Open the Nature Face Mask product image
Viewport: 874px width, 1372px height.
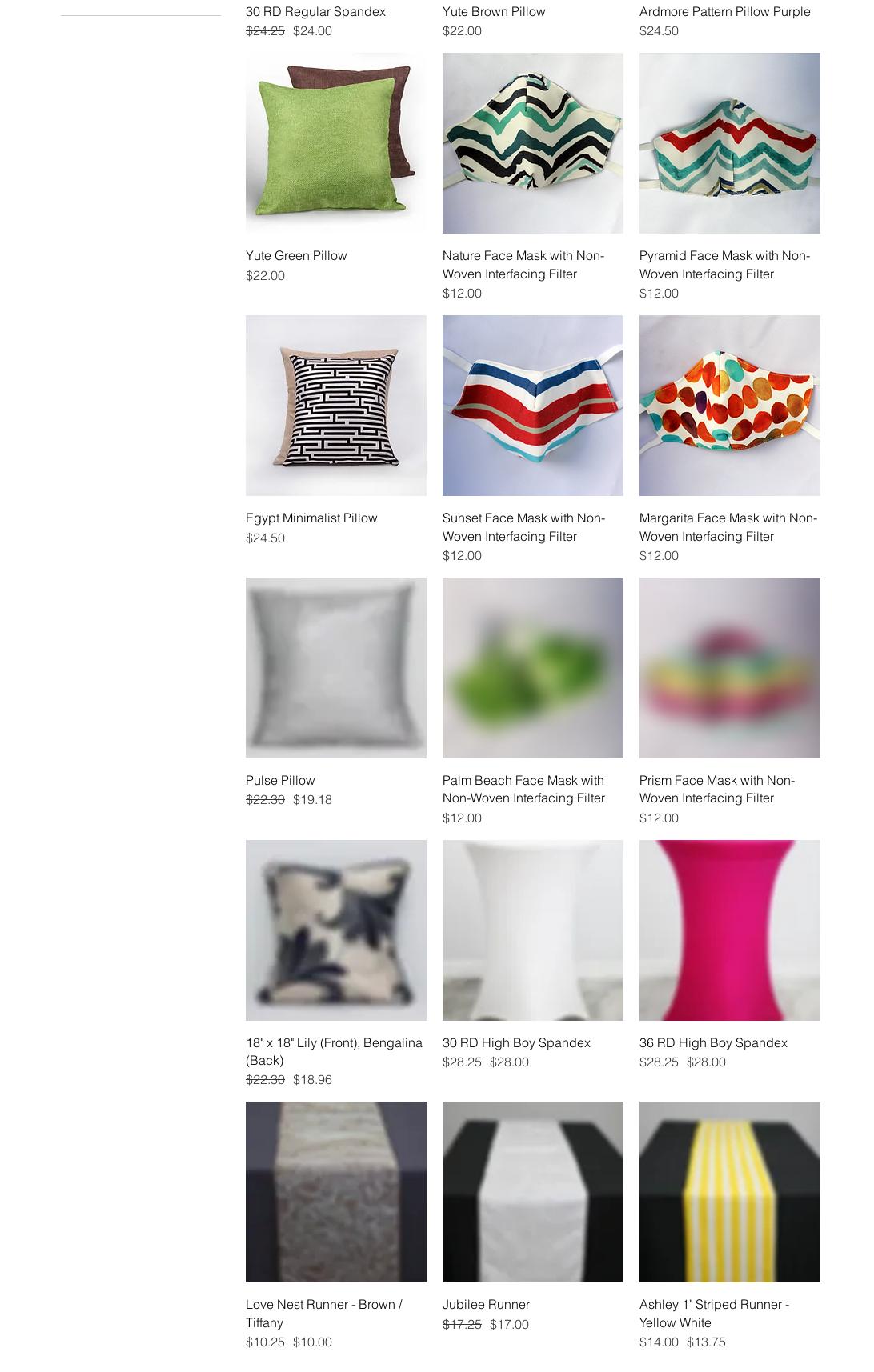(532, 143)
